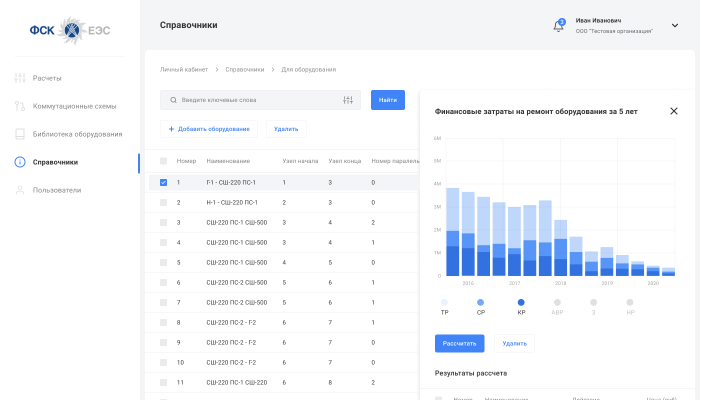Screen dimensions: 701x401
Task: Sort by Узел начала column header
Action: point(300,161)
